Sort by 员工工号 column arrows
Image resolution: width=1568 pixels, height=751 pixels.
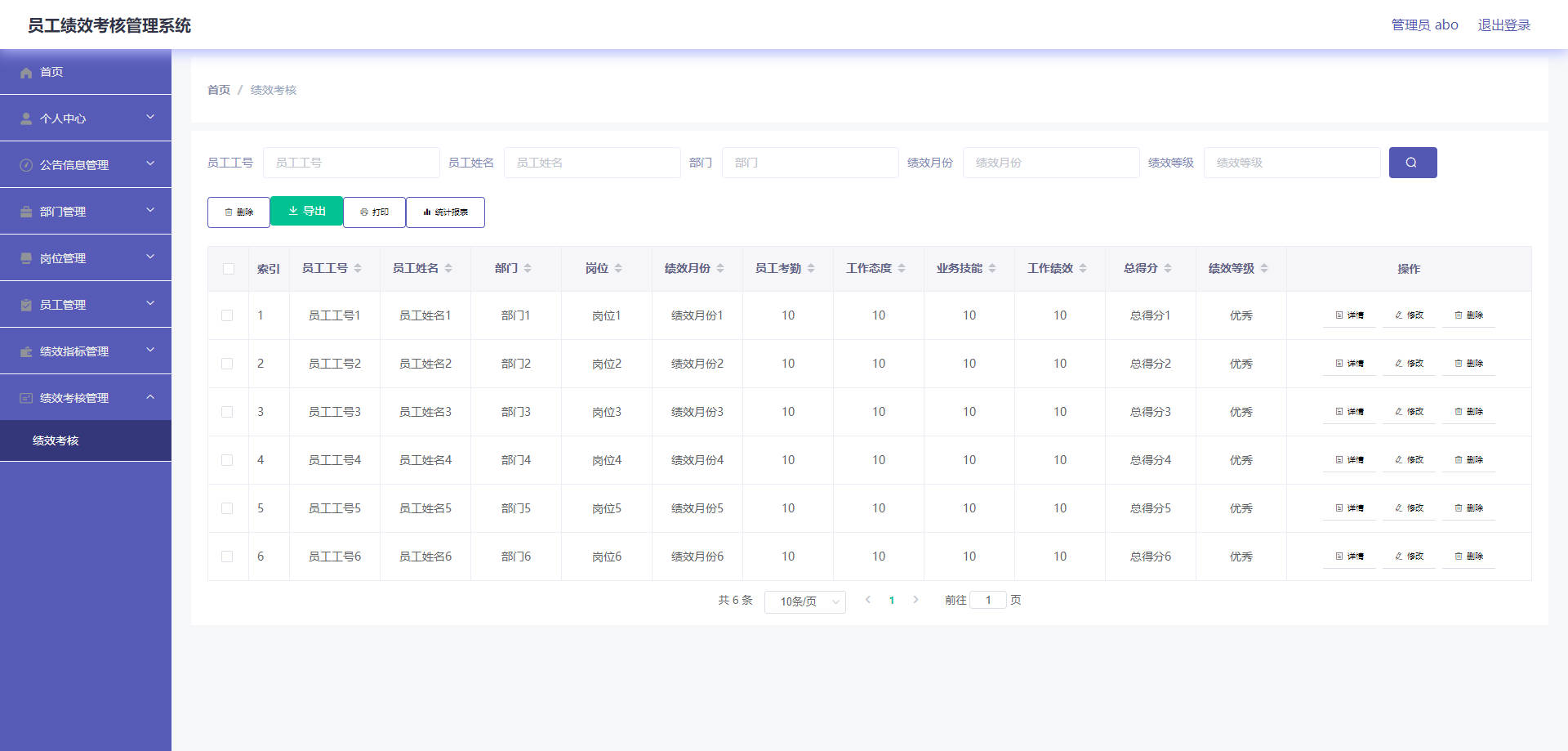tap(358, 268)
